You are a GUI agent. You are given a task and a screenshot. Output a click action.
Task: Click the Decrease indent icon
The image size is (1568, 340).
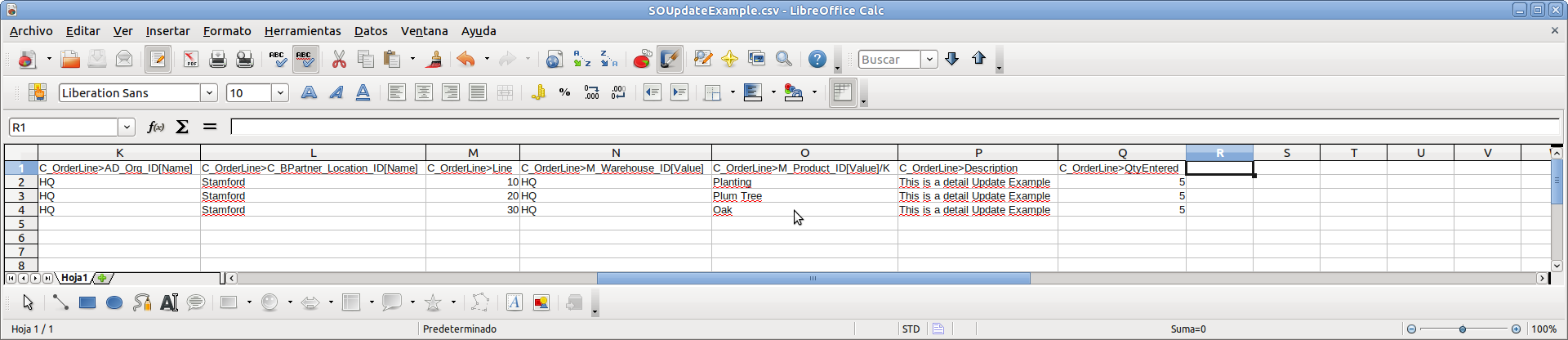click(x=652, y=92)
